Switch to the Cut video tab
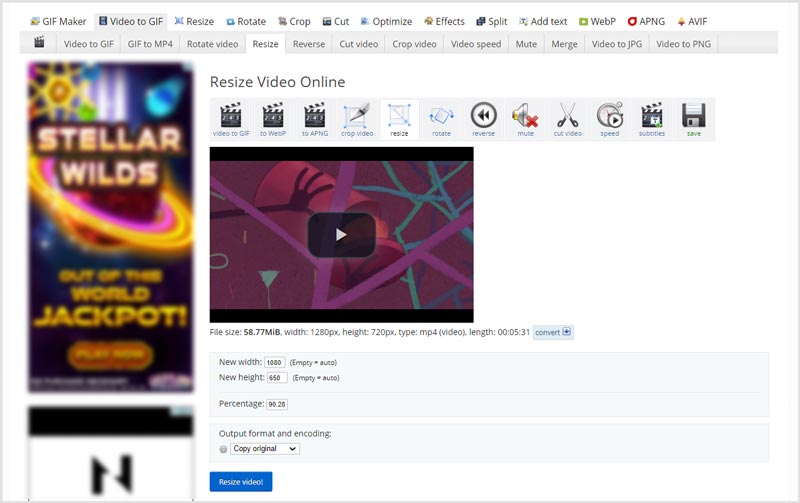Image resolution: width=800 pixels, height=503 pixels. pos(359,44)
